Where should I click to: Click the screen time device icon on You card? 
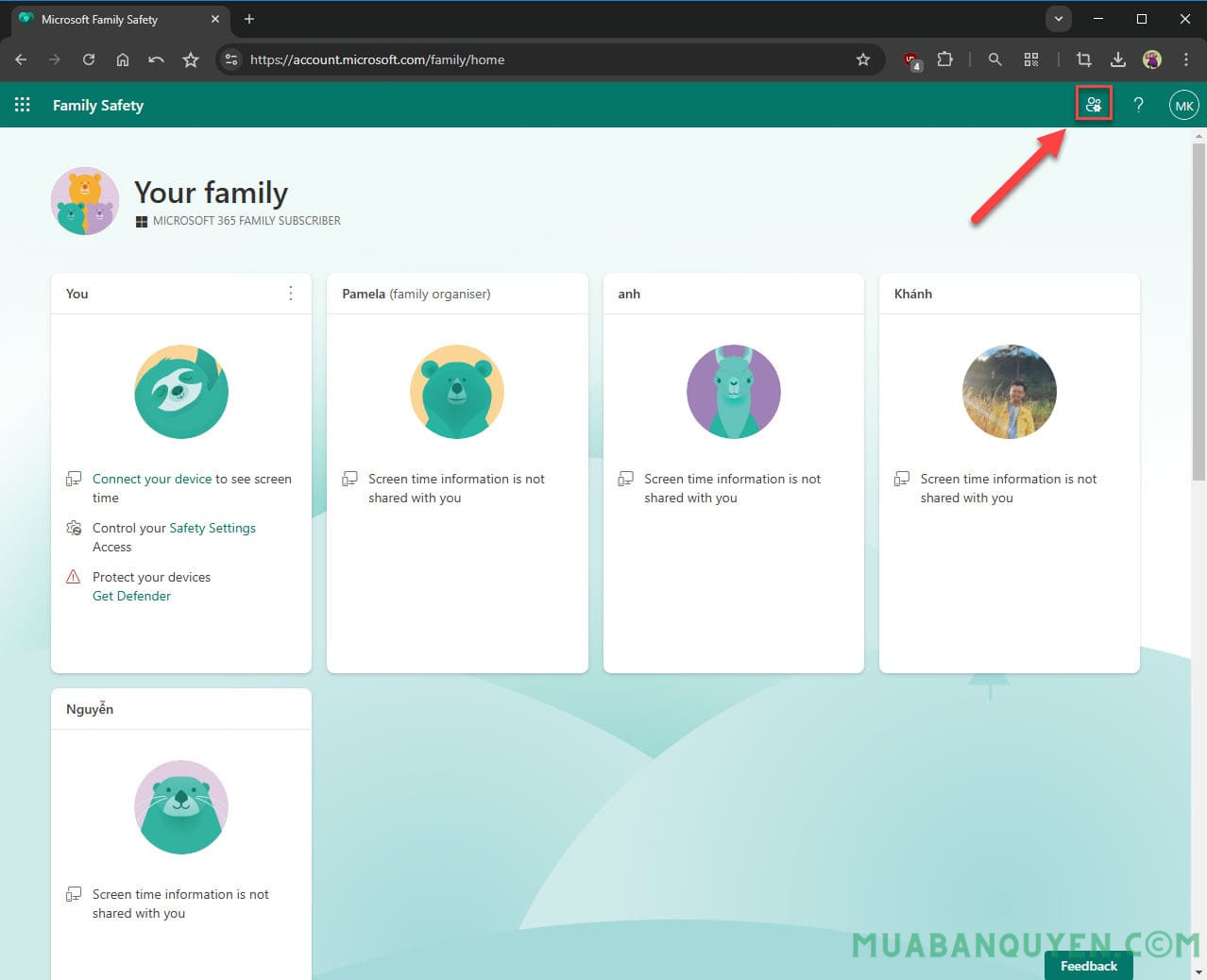point(74,480)
